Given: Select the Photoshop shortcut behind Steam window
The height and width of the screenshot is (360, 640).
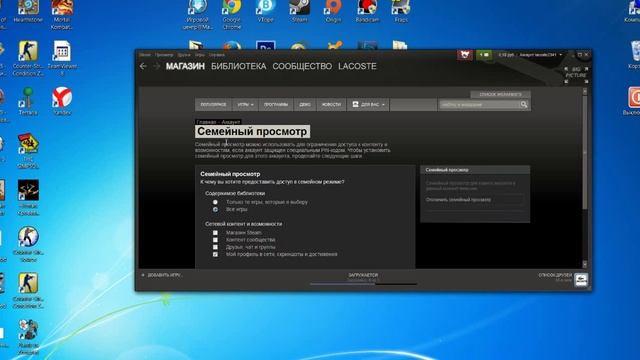Looking at the screenshot, I should click(x=265, y=45).
